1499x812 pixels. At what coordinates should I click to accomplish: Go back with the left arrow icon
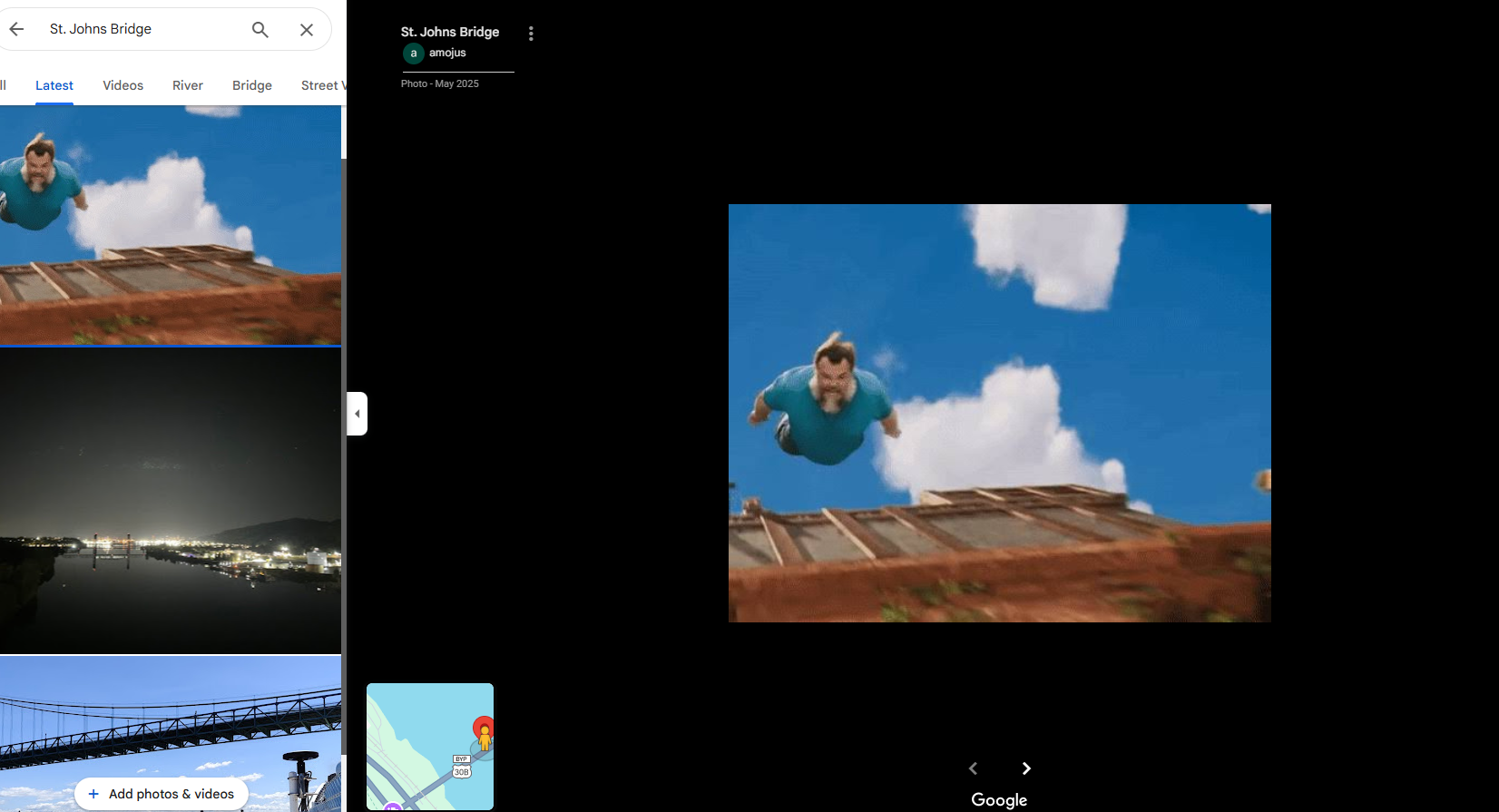point(16,29)
